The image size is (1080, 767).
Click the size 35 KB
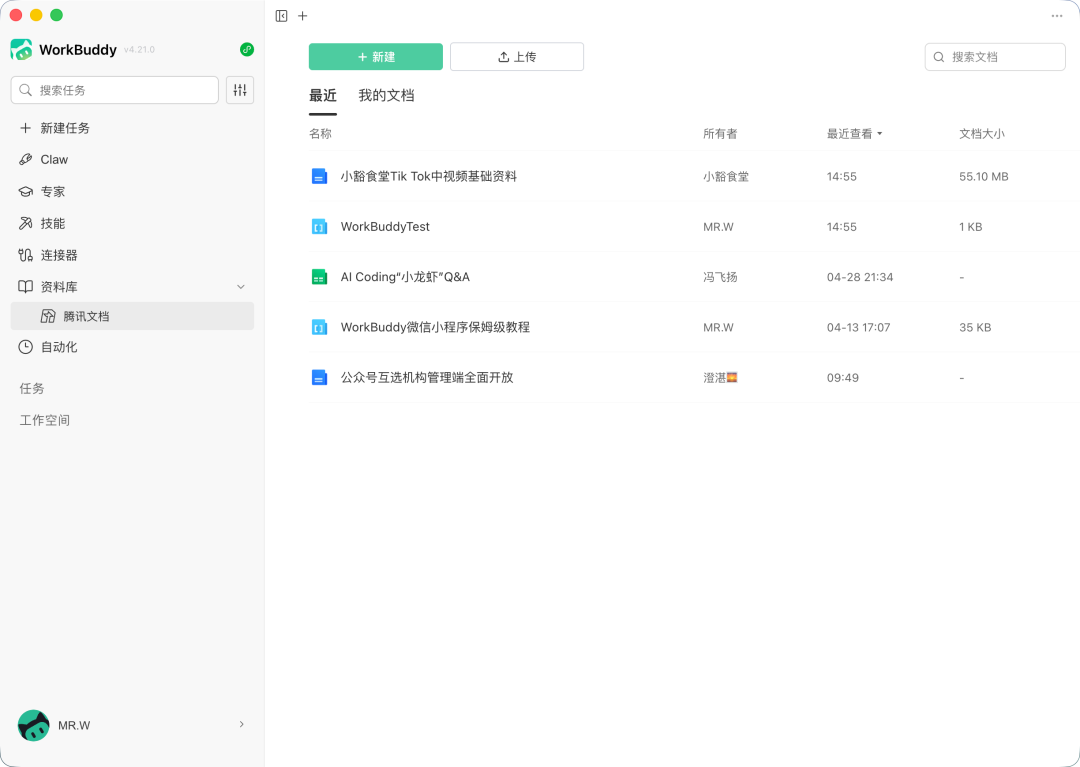[x=975, y=327]
